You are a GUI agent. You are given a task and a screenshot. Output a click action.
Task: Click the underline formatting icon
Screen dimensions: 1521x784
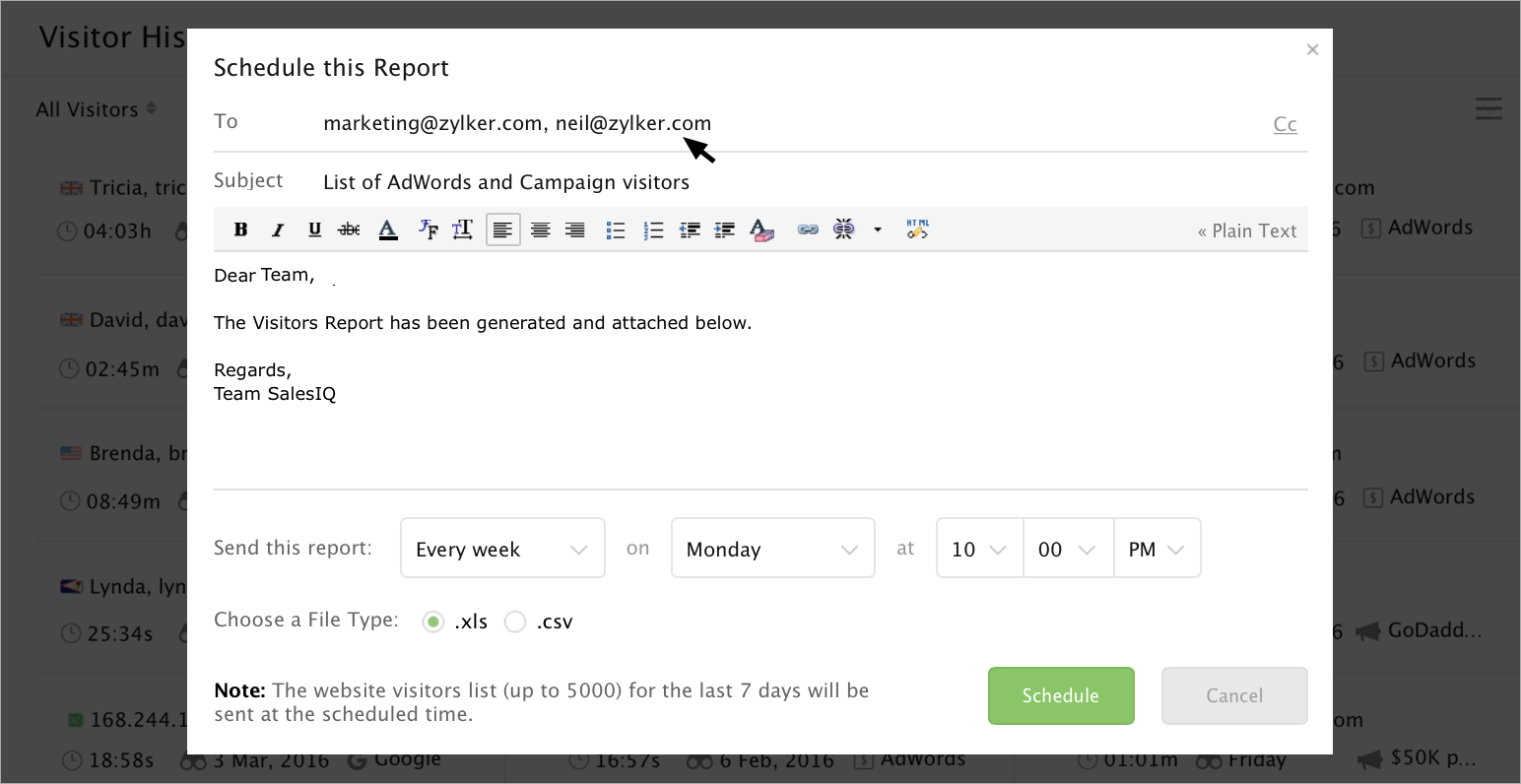point(314,229)
